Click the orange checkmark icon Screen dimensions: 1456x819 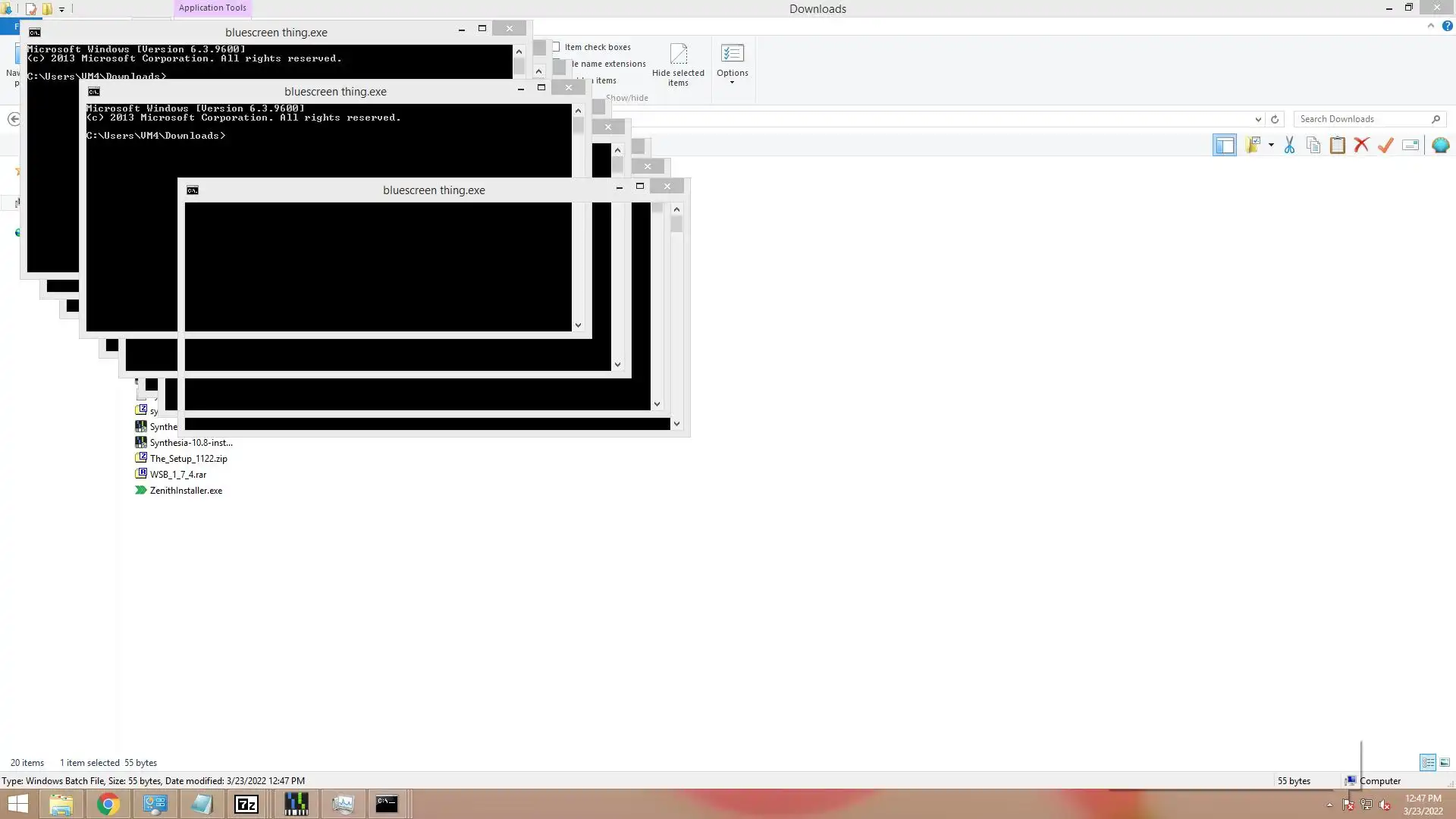tap(1385, 146)
